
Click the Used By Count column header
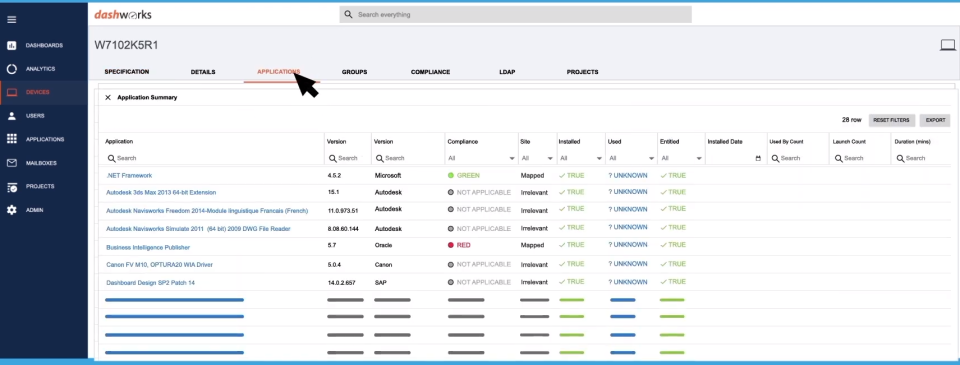[787, 141]
